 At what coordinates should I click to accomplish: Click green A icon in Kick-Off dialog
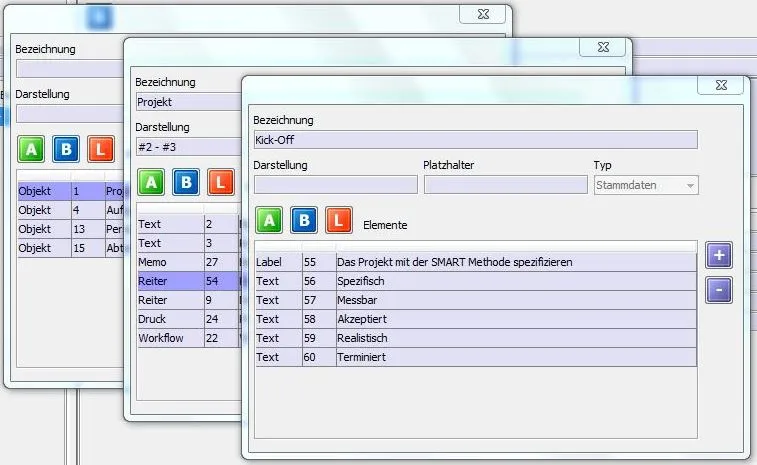(269, 220)
